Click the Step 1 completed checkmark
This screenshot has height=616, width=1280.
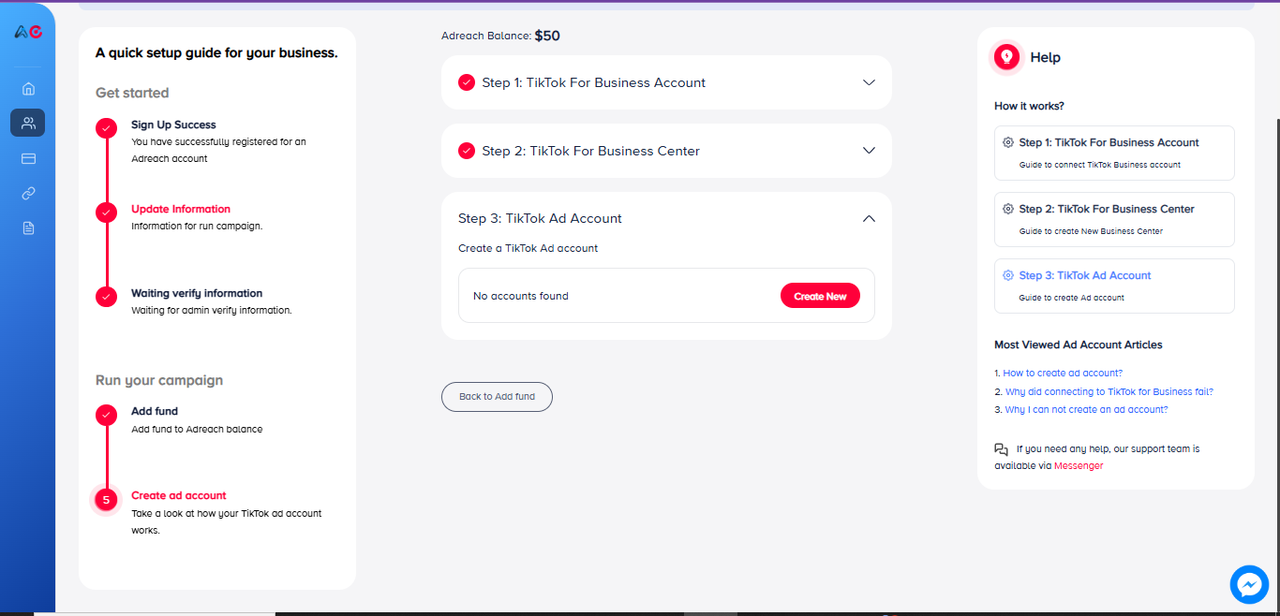466,83
